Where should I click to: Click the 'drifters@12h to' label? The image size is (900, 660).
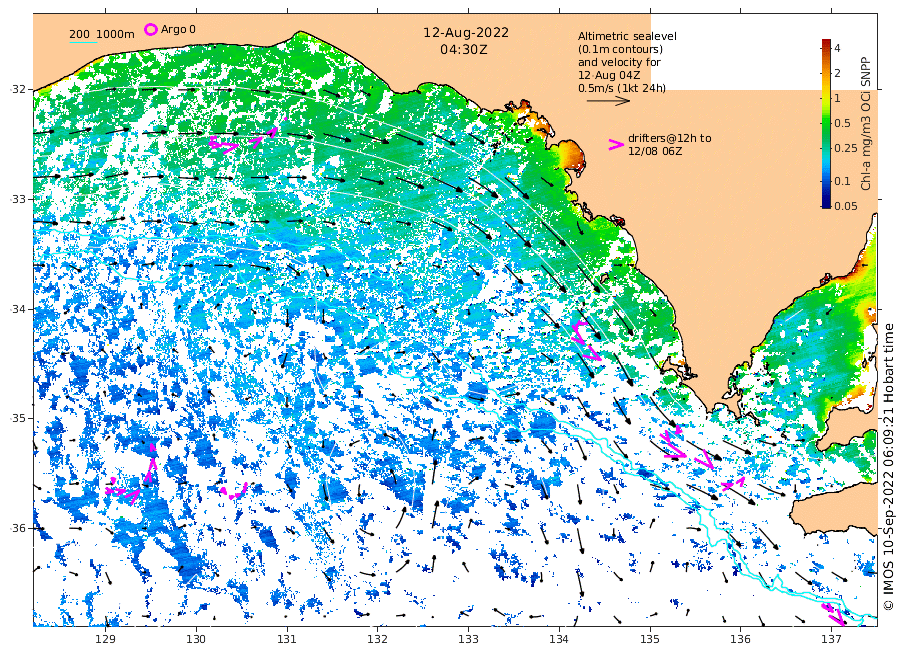pyautogui.click(x=669, y=138)
